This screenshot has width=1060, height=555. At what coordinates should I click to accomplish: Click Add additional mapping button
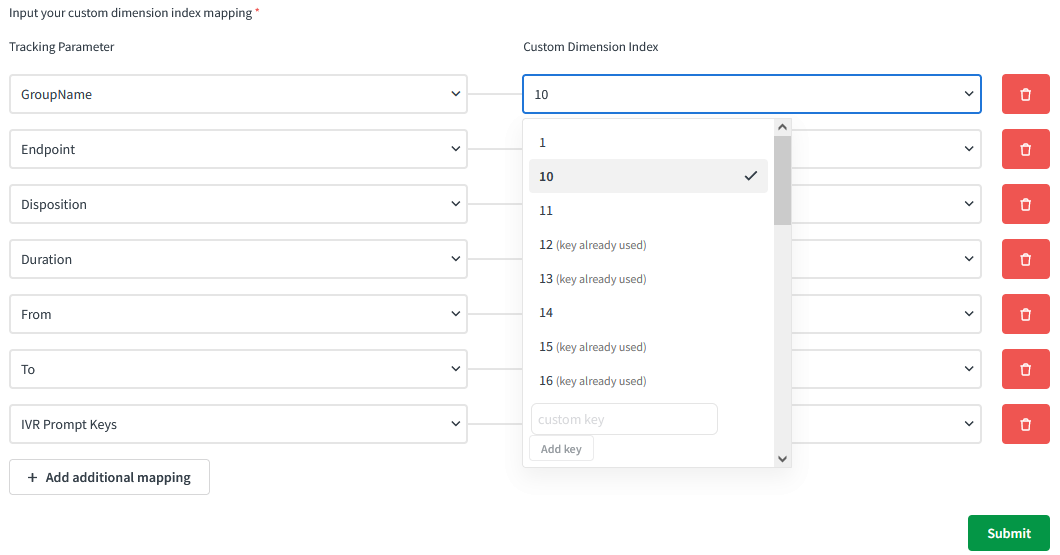click(109, 477)
